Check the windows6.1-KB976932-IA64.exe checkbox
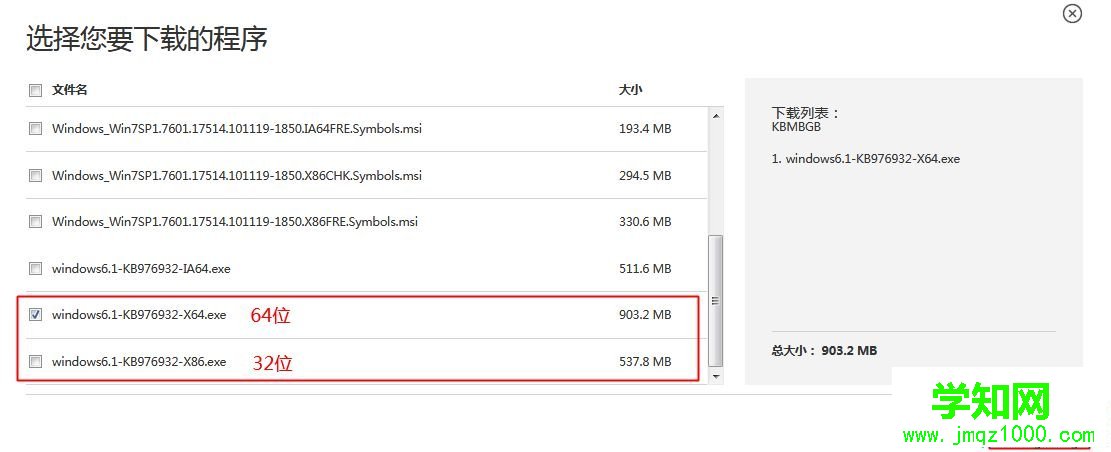The image size is (1111, 452). click(x=36, y=269)
